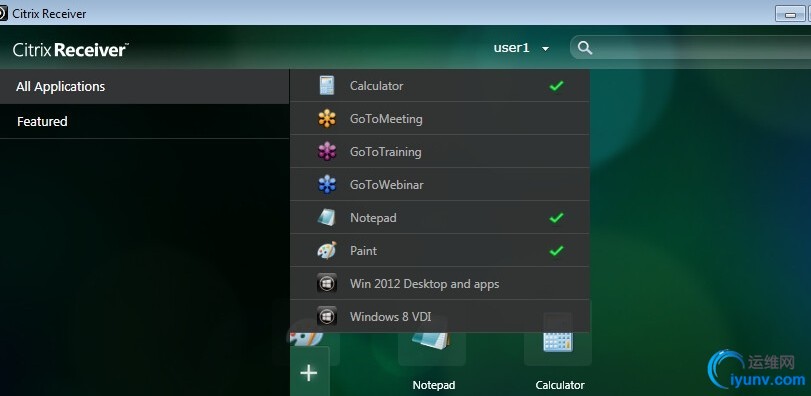Select the Featured category
This screenshot has height=396, width=811.
click(144, 121)
